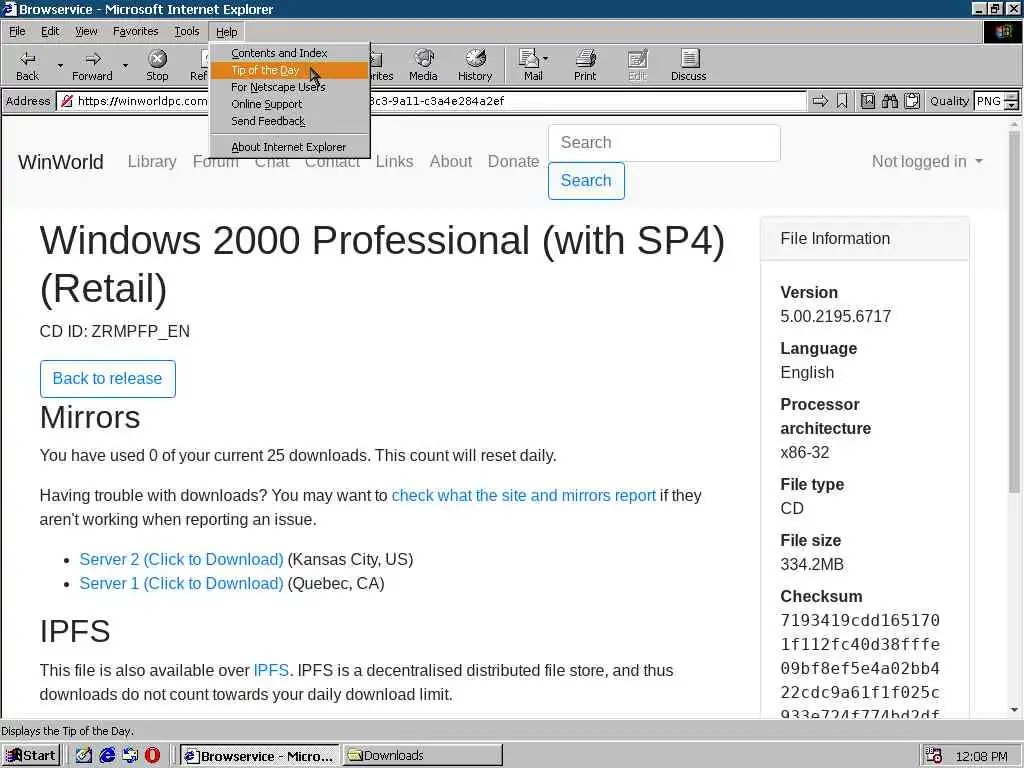This screenshot has height=768, width=1024.
Task: Click the Windows logo throbber icon
Action: click(1002, 32)
